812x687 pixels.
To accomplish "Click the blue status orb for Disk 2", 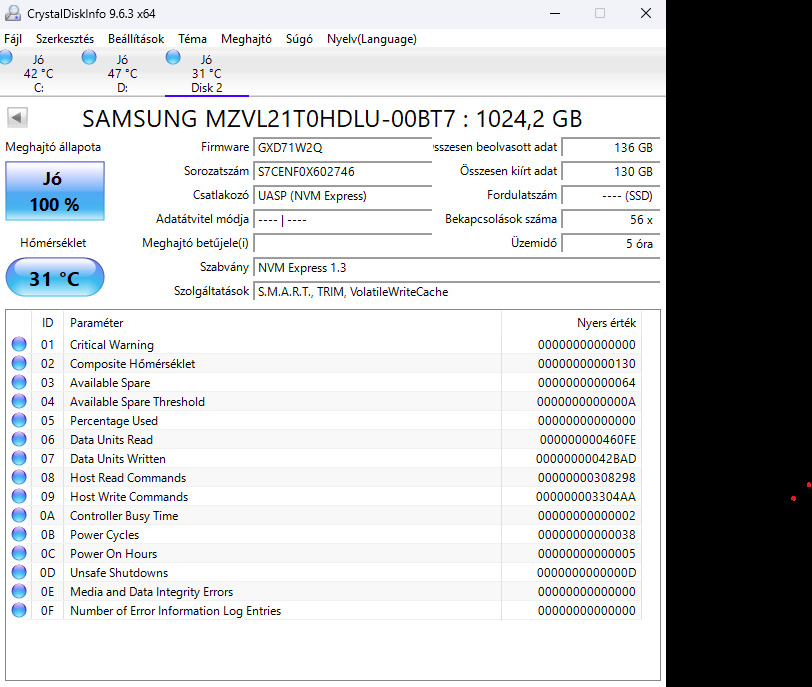I will click(173, 57).
